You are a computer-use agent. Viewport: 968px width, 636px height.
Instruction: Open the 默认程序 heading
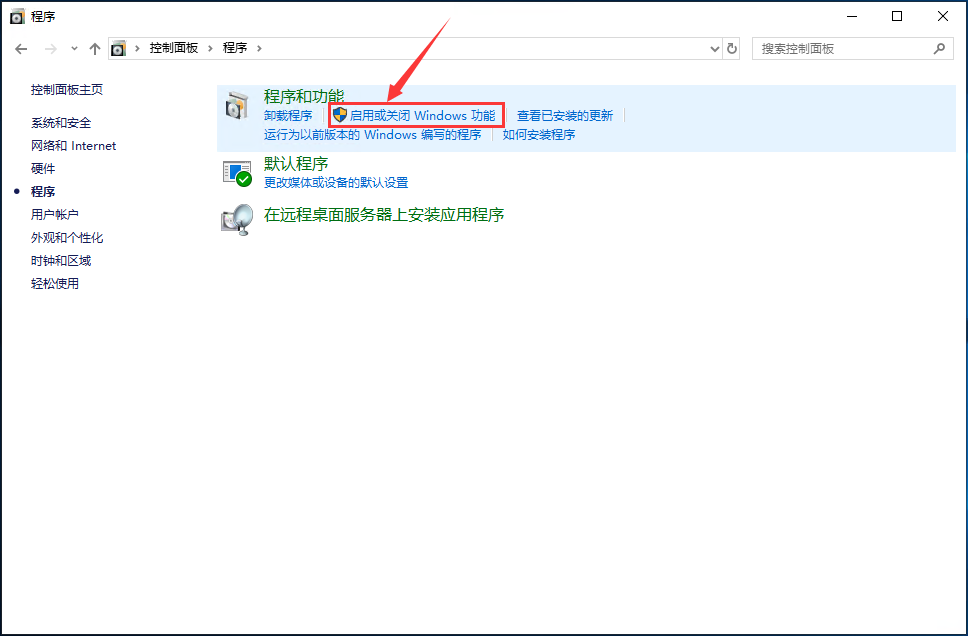296,164
